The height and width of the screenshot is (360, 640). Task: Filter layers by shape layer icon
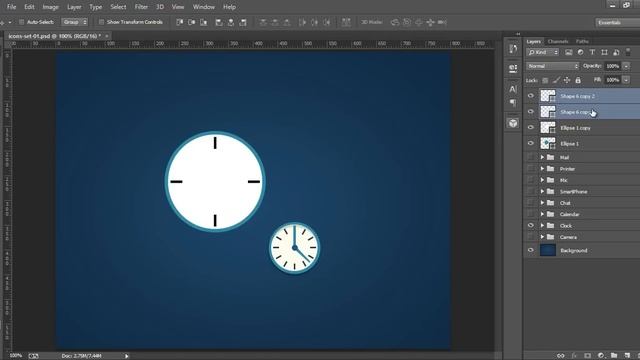point(604,52)
